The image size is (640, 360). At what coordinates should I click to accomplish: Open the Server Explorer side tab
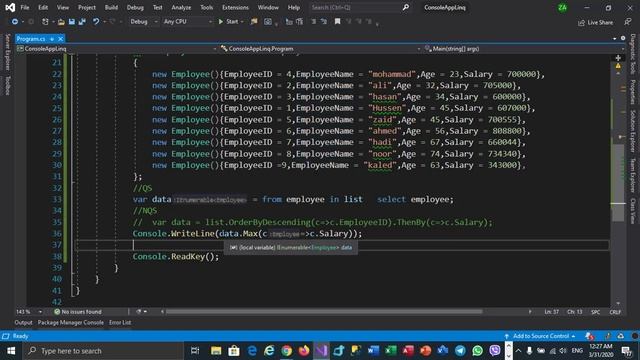7,52
